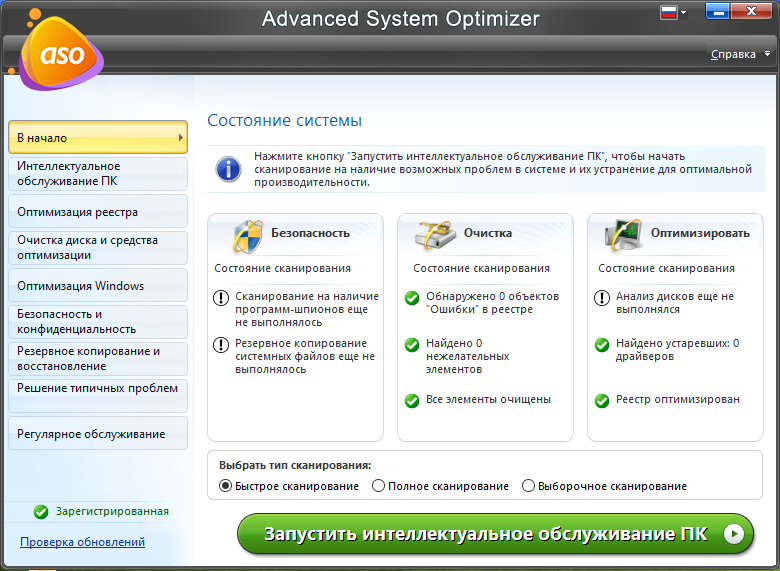Click Обнаружено 0 объектов Ошибки text
This screenshot has height=571, width=780.
click(x=492, y=302)
